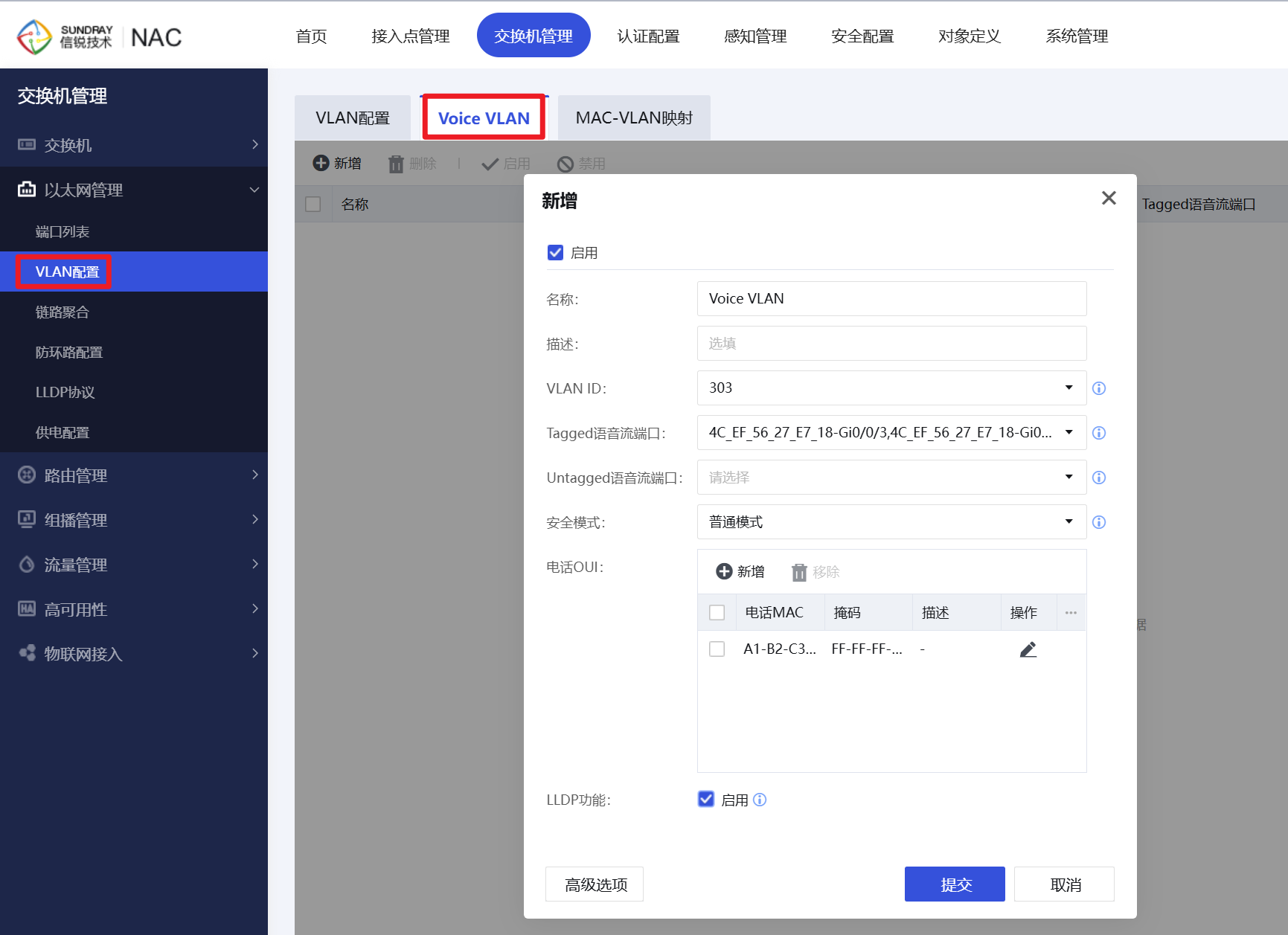Open the 首页 top menu
The image size is (1288, 935).
tap(311, 36)
